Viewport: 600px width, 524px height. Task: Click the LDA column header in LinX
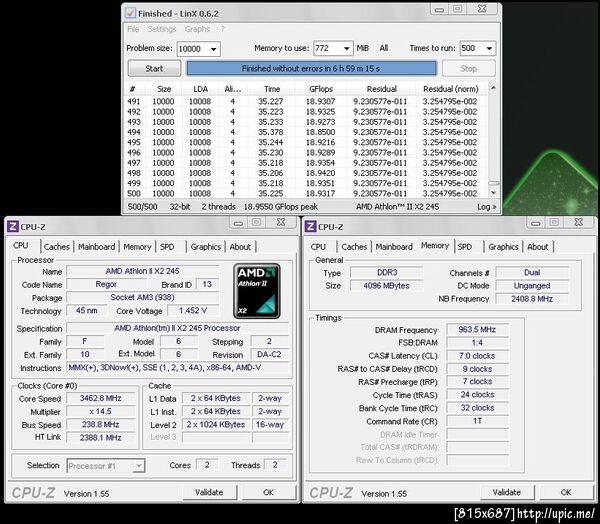200,89
